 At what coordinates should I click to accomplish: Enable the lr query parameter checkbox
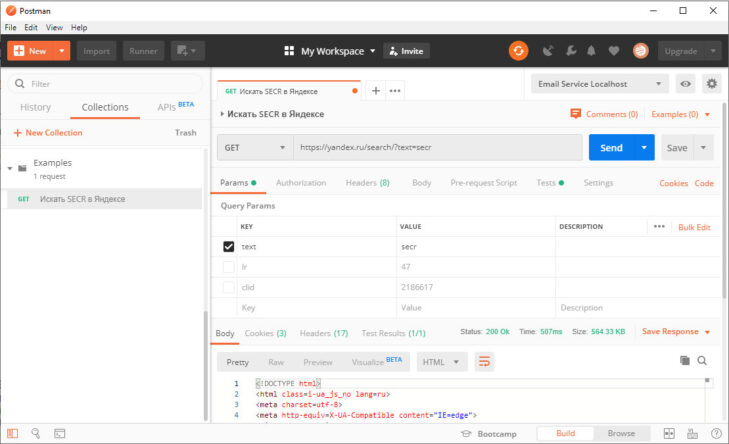229,267
